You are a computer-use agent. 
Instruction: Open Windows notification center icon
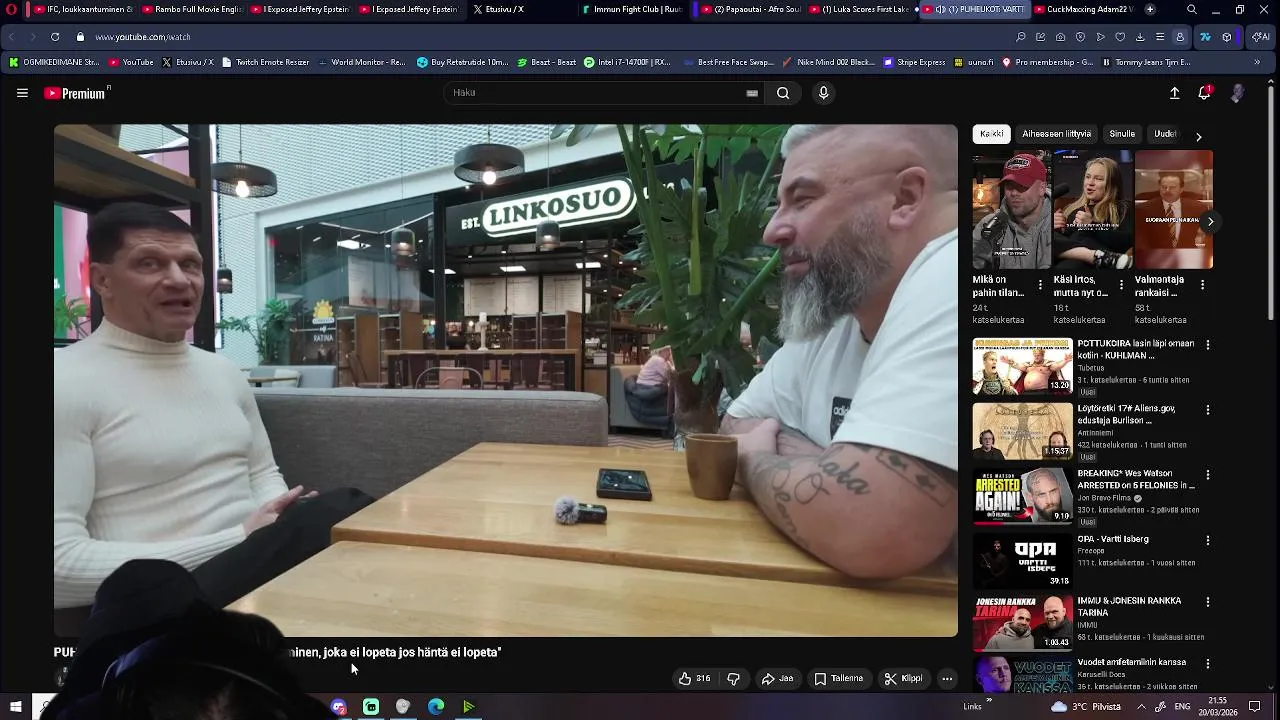click(x=1254, y=707)
